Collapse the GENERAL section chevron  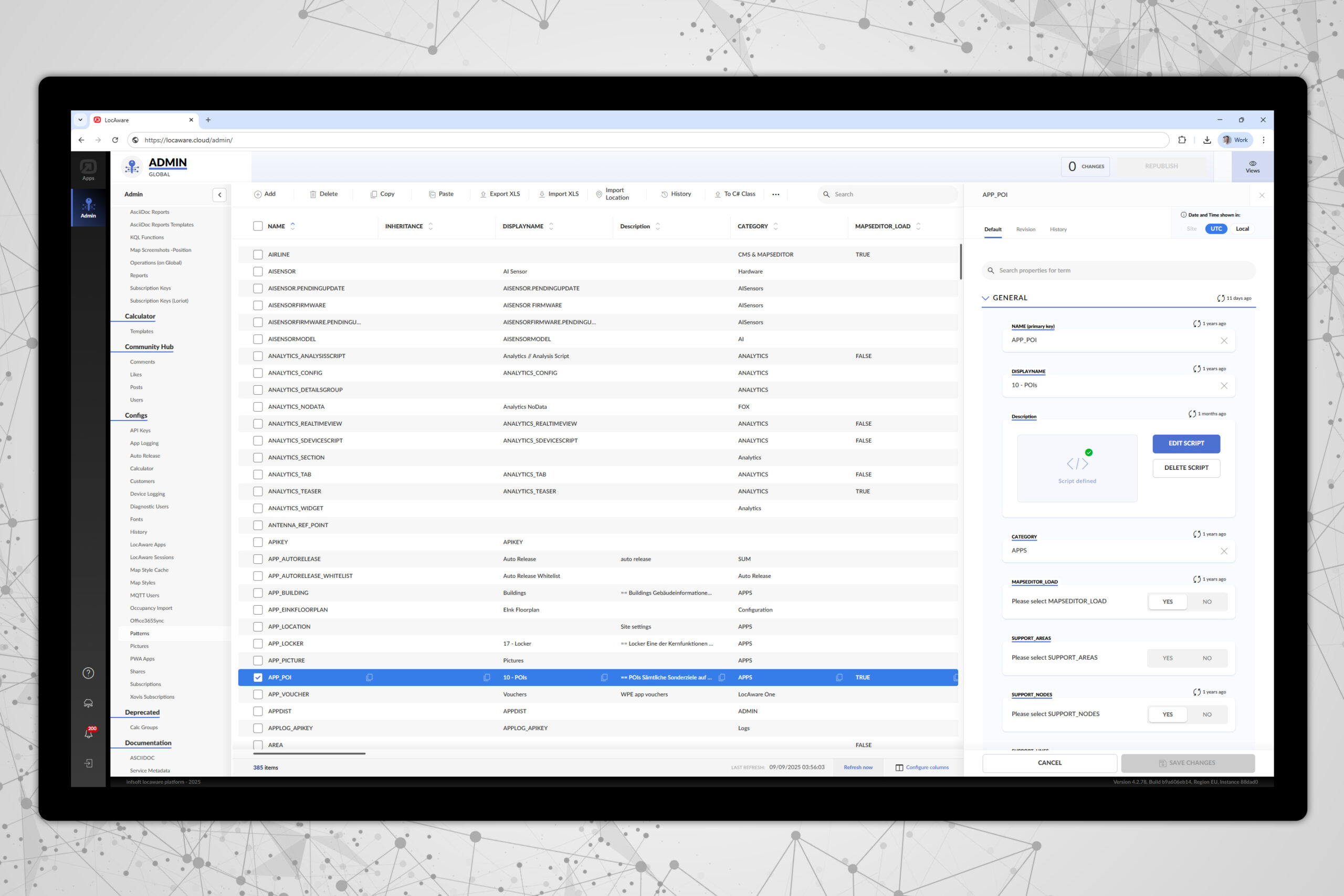pos(985,298)
